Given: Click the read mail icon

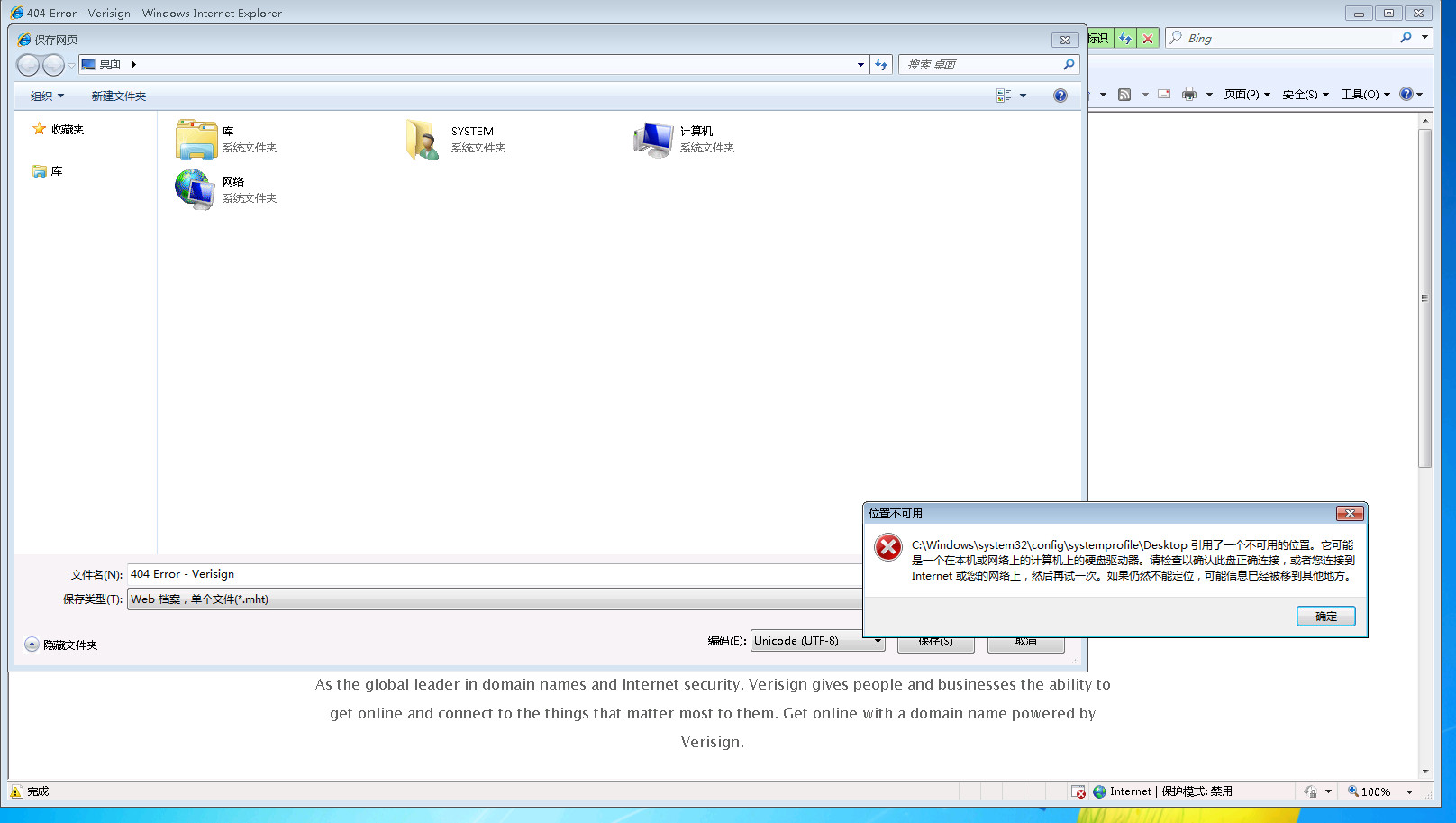Looking at the screenshot, I should pyautogui.click(x=1164, y=94).
